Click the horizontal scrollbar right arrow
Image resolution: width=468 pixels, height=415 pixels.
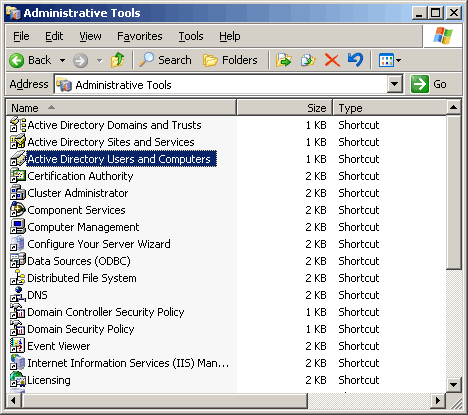click(x=438, y=400)
